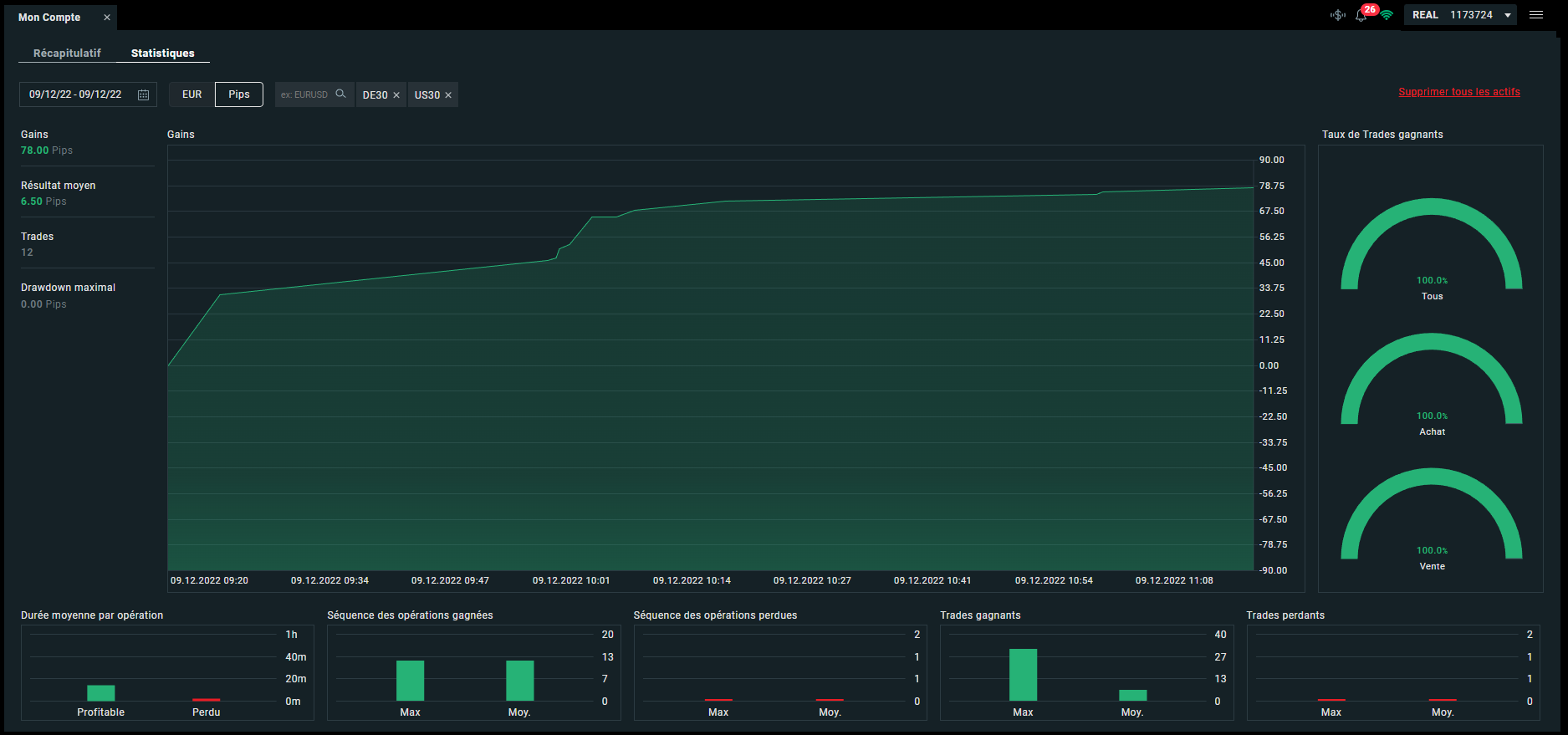Click the green Wi-Fi connection status icon

pyautogui.click(x=1387, y=15)
